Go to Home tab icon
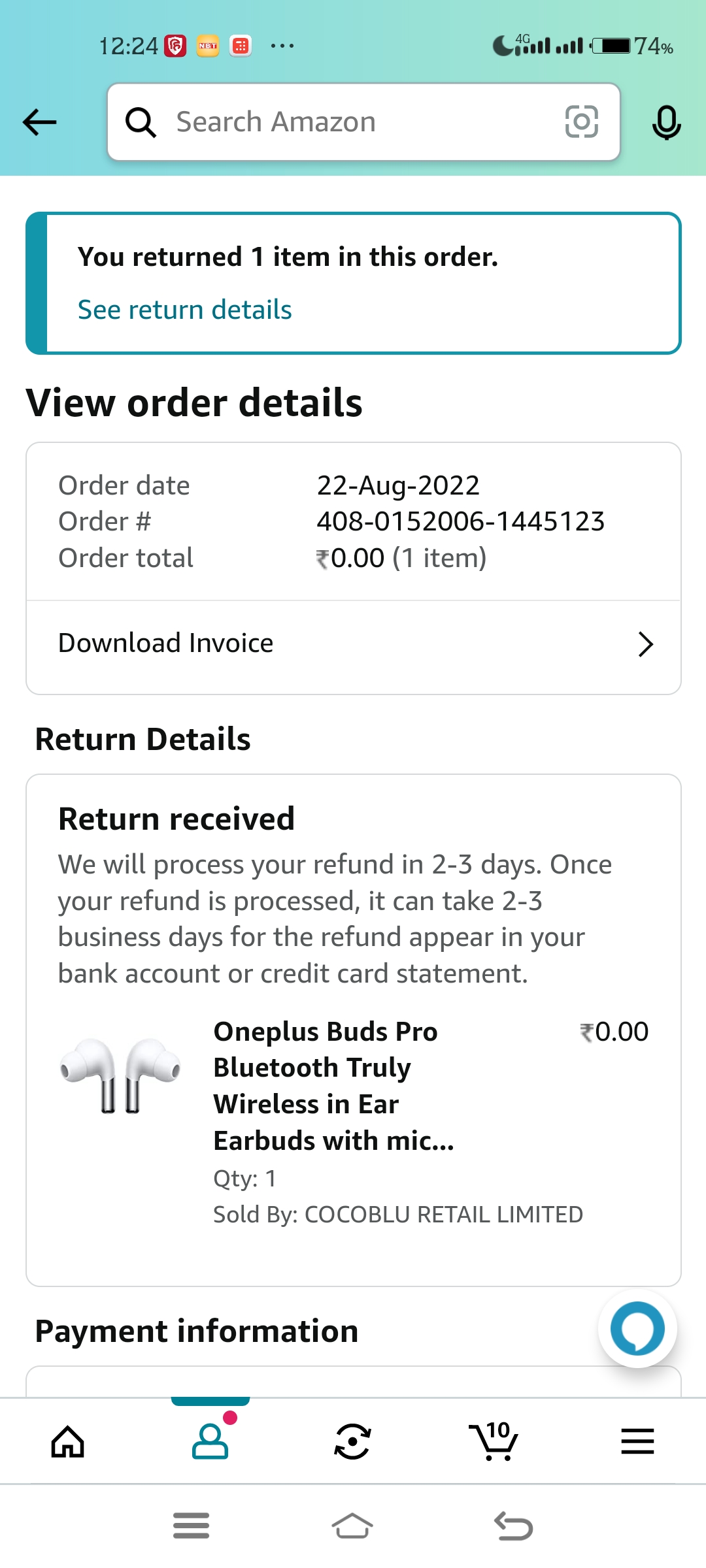 [x=68, y=1441]
